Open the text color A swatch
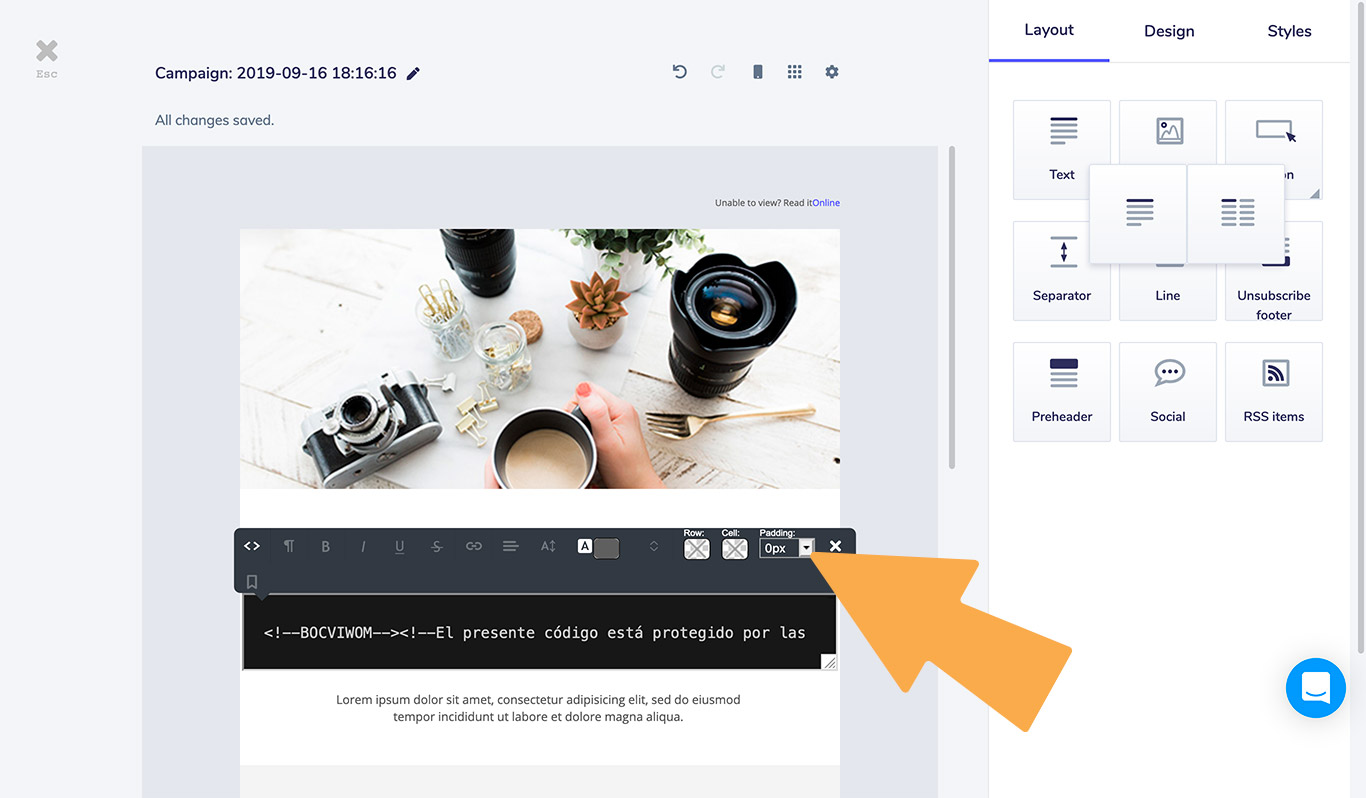Screen dimensions: 1366x798 pos(585,546)
